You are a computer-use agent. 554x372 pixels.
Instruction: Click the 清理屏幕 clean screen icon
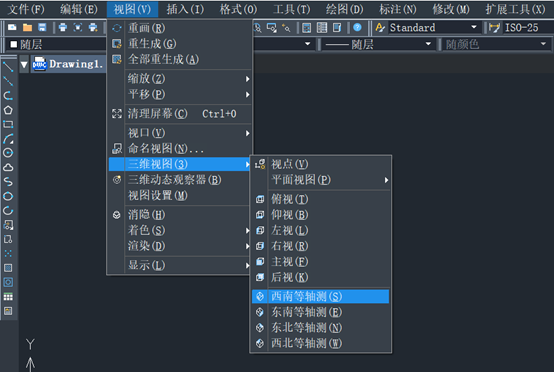(117, 114)
